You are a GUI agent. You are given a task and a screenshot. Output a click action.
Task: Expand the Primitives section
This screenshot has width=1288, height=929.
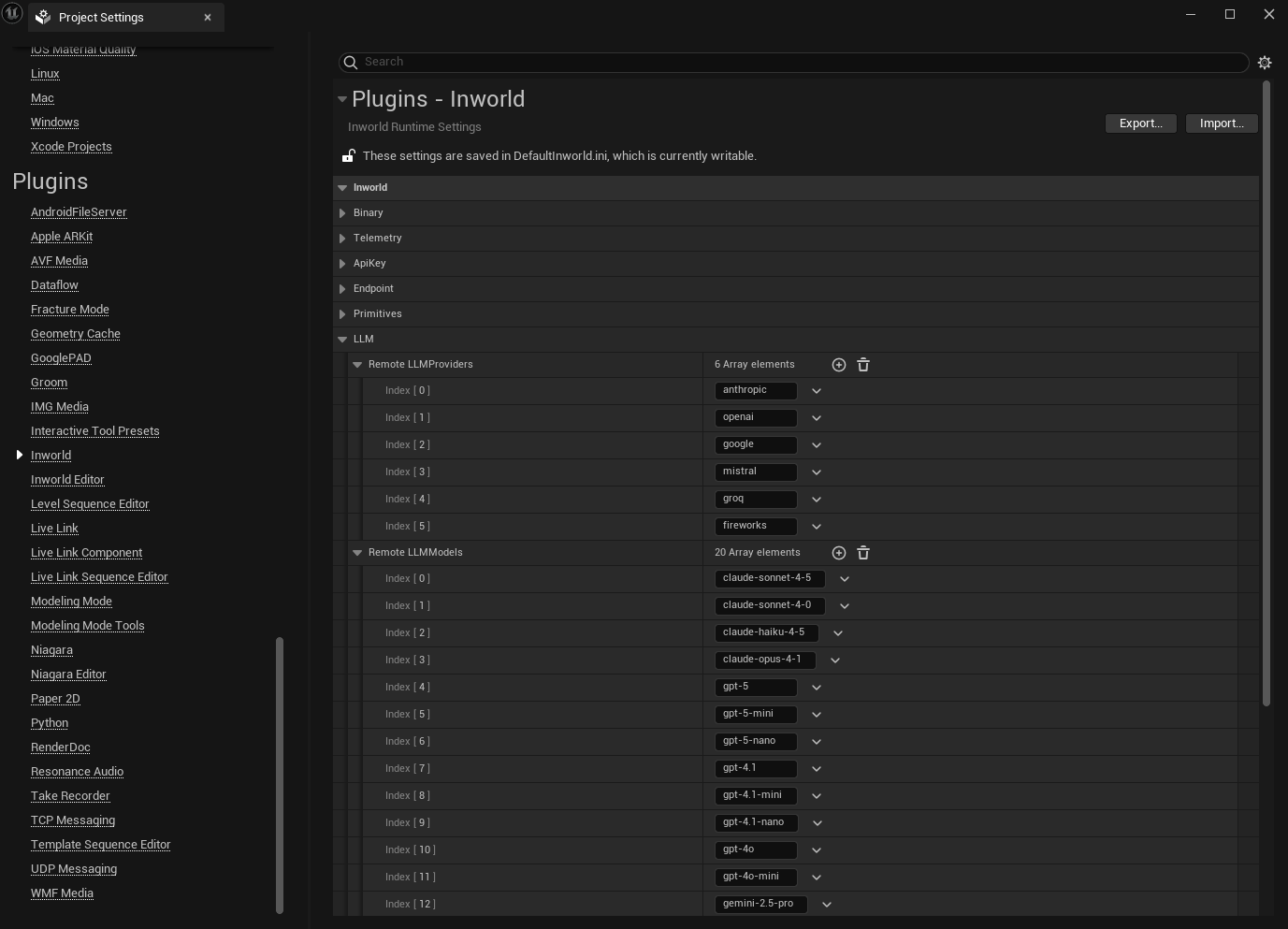(x=342, y=314)
